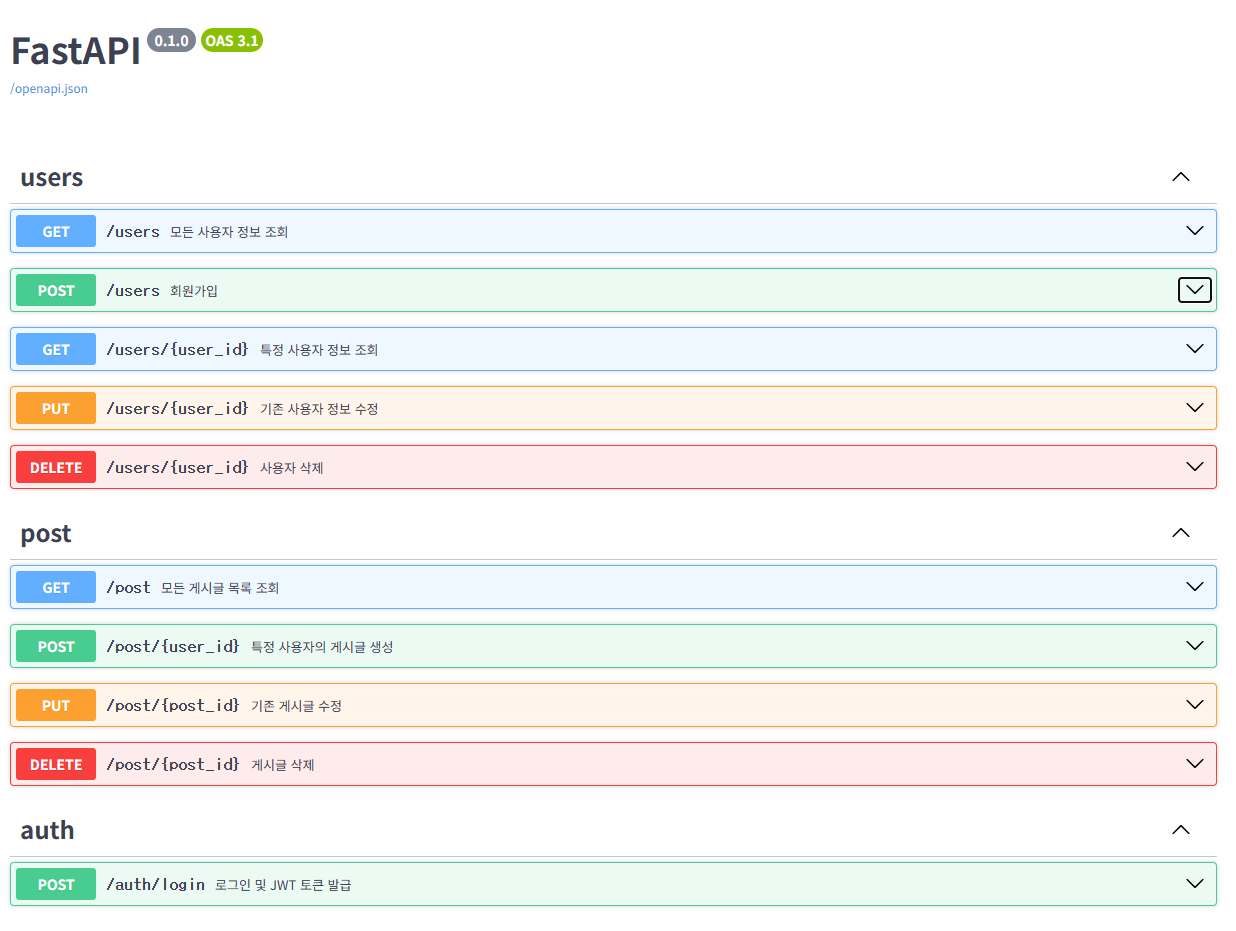This screenshot has width=1236, height=931.
Task: Click the /post path in GET row
Action: pyautogui.click(x=128, y=587)
